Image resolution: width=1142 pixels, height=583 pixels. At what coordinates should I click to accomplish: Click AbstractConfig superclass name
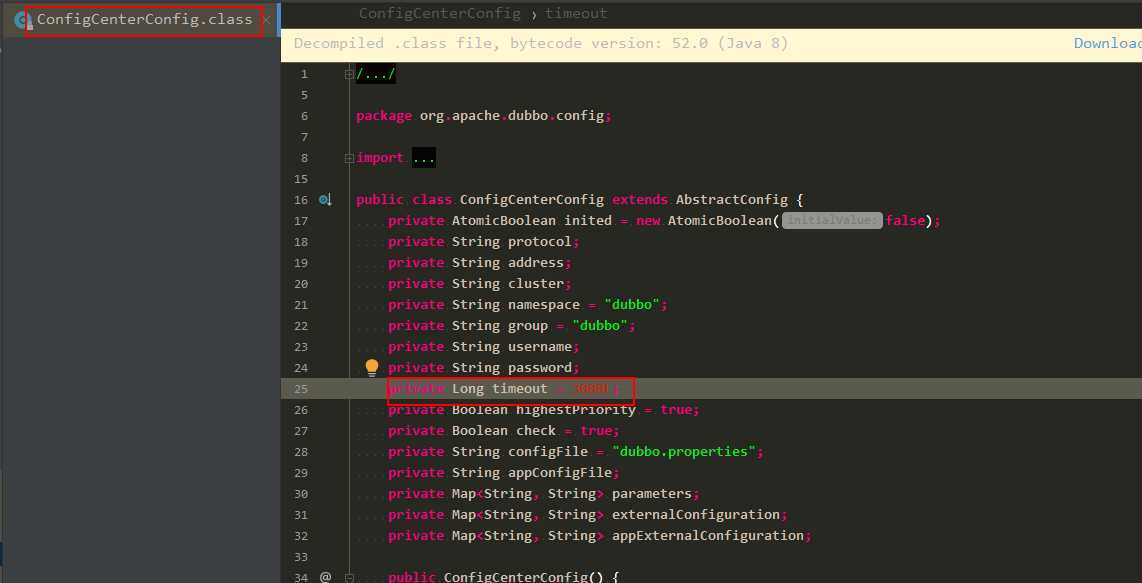(x=732, y=200)
